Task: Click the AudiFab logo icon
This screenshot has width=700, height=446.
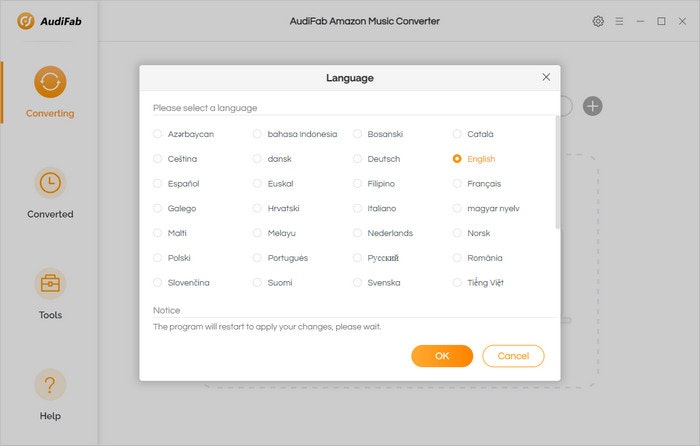Action: 25,21
